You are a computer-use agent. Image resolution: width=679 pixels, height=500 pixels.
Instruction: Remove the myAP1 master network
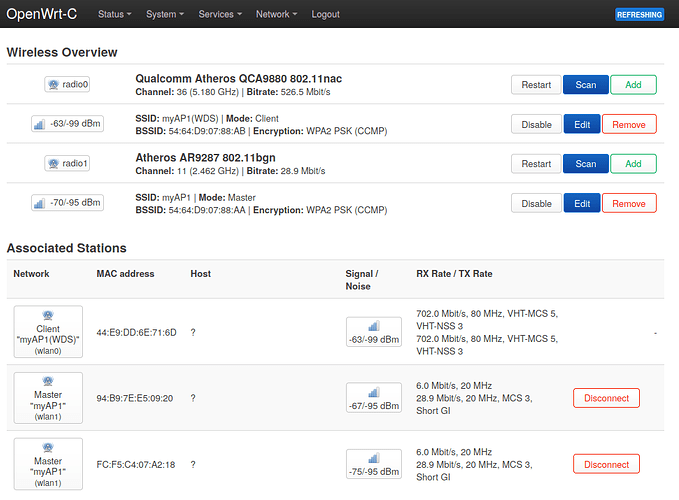629,203
